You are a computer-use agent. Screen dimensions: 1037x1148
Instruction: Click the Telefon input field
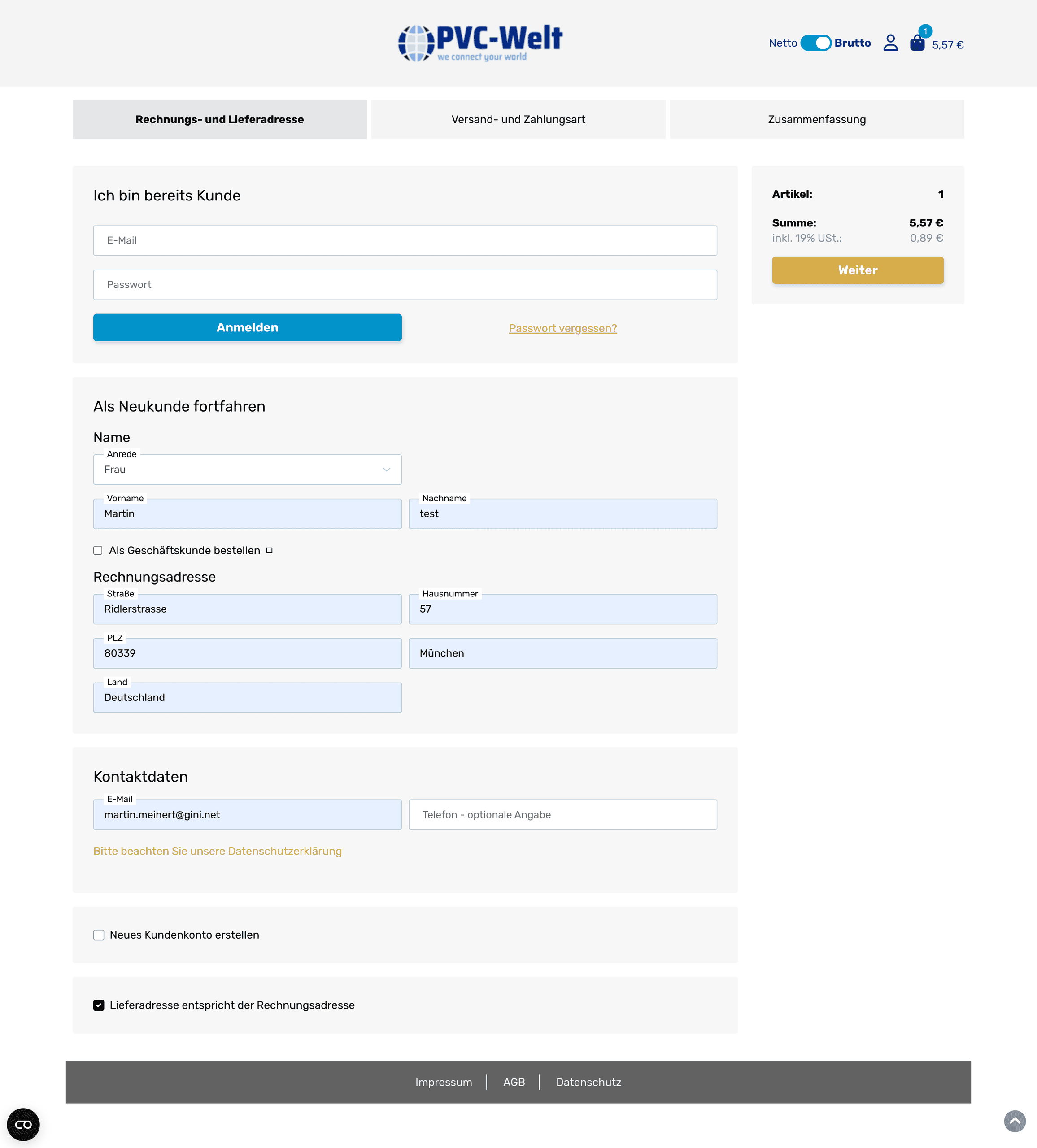(x=562, y=814)
